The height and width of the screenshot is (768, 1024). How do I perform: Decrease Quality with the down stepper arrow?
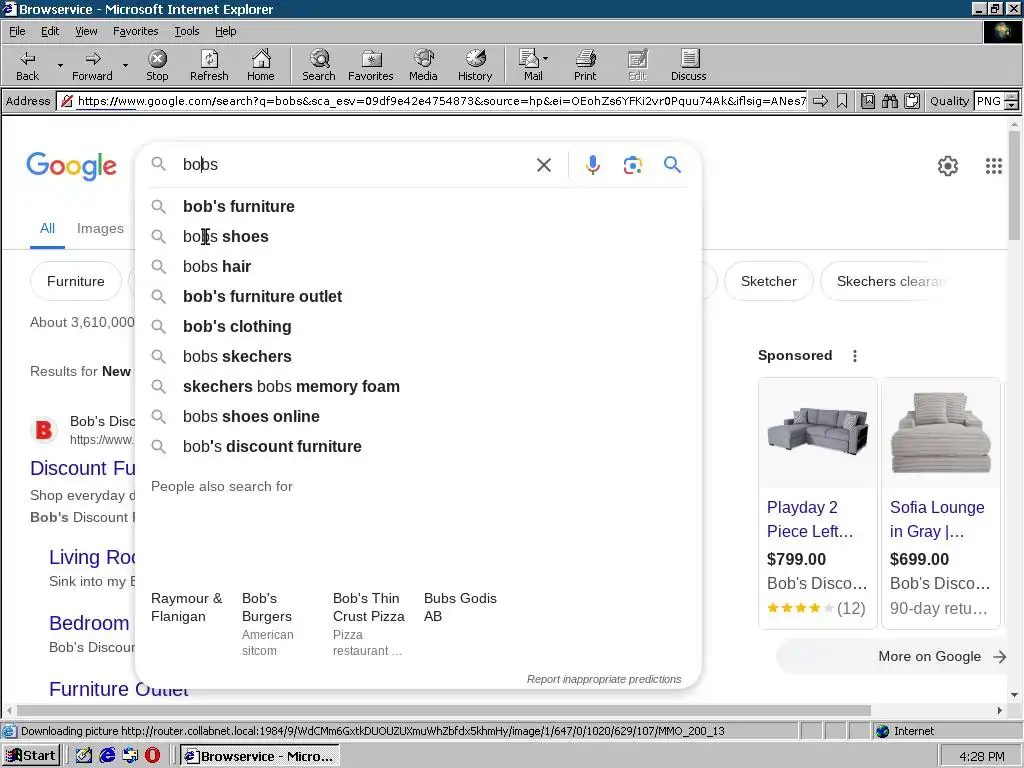[1012, 105]
